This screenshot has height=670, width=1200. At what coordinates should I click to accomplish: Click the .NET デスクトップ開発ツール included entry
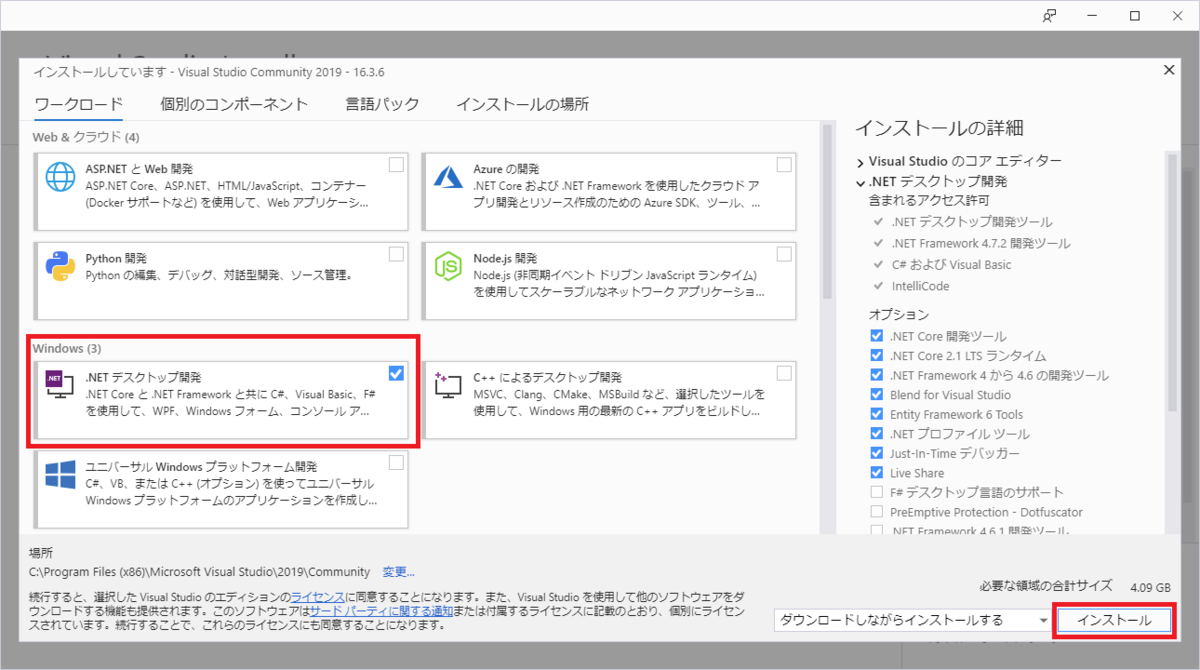click(971, 222)
